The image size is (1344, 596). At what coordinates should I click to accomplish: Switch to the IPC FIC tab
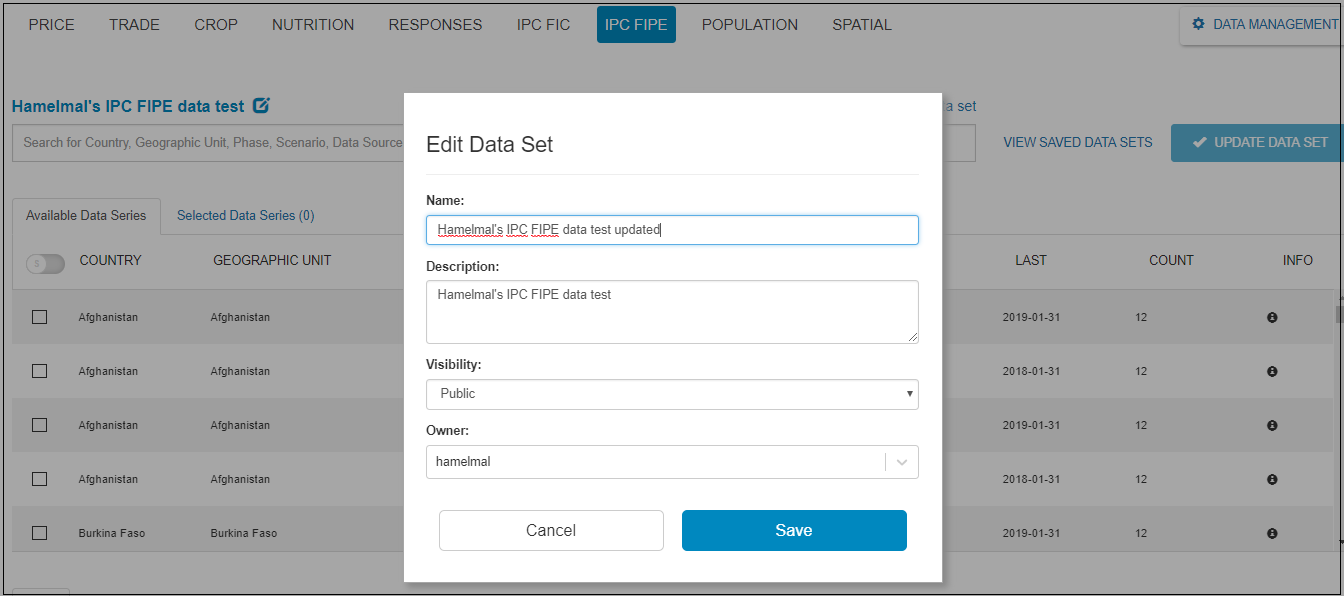[x=543, y=24]
